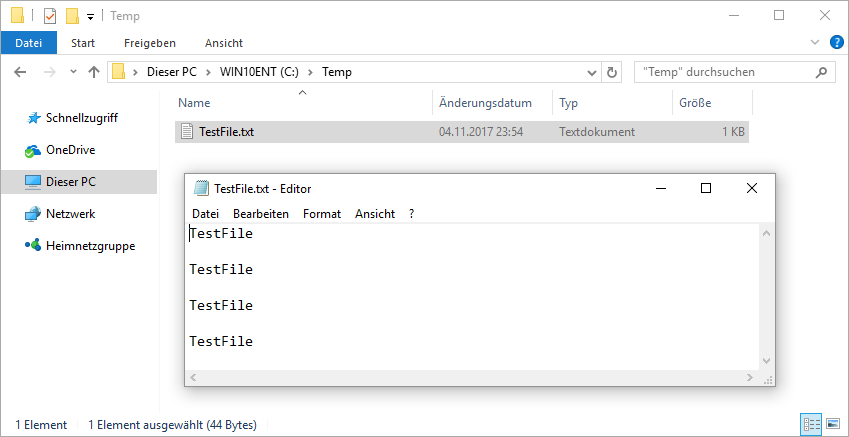Open the address bar history dropdown
The image size is (849, 437).
[x=590, y=72]
